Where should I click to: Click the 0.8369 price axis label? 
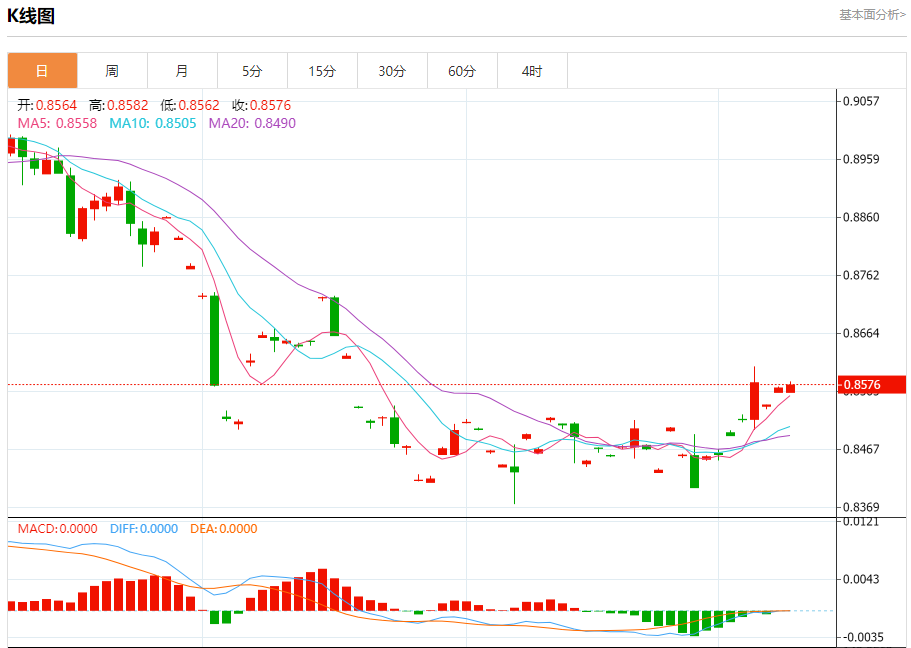[x=861, y=507]
